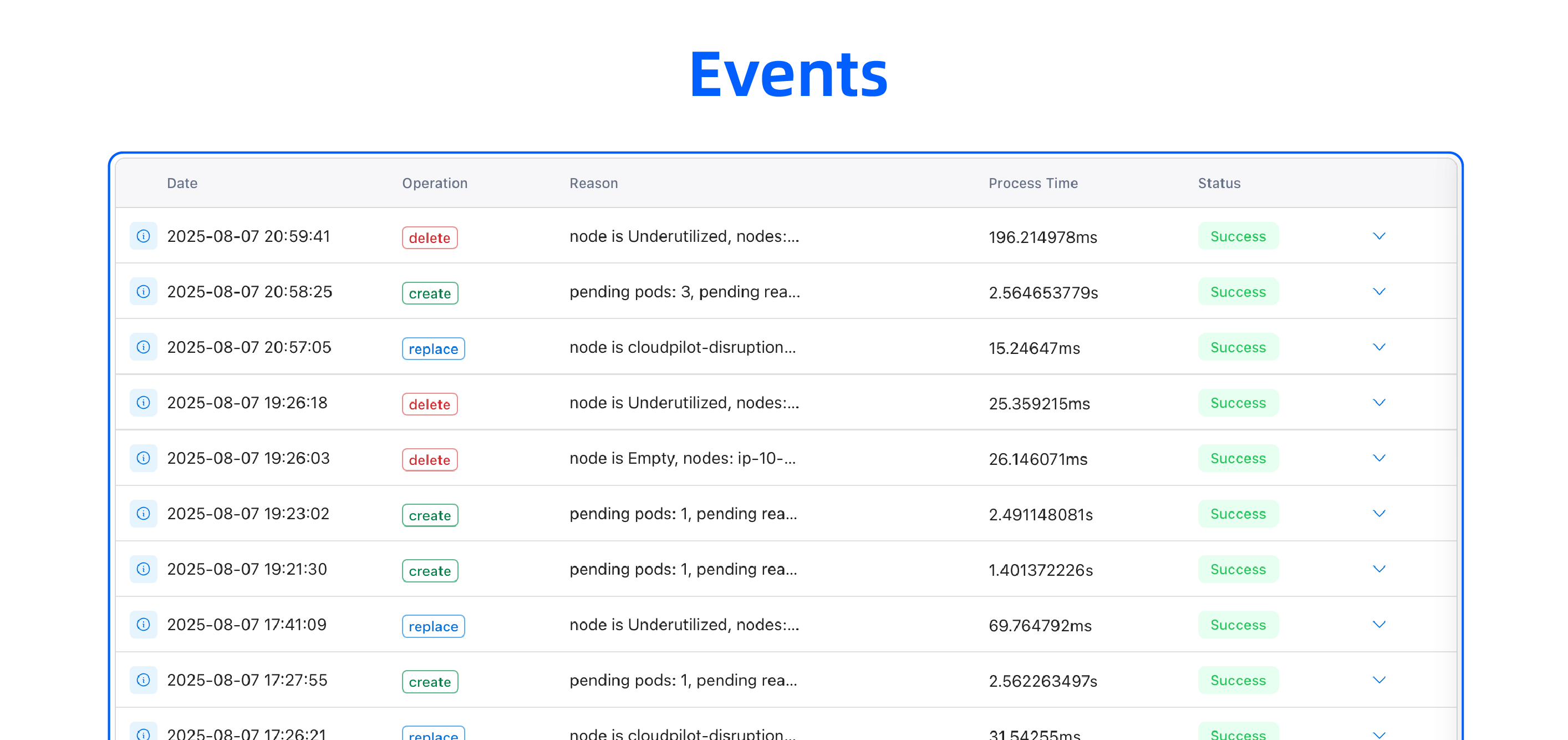Viewport: 1568px width, 740px height.
Task: Click info icon for 19:26:18 event
Action: (143, 402)
